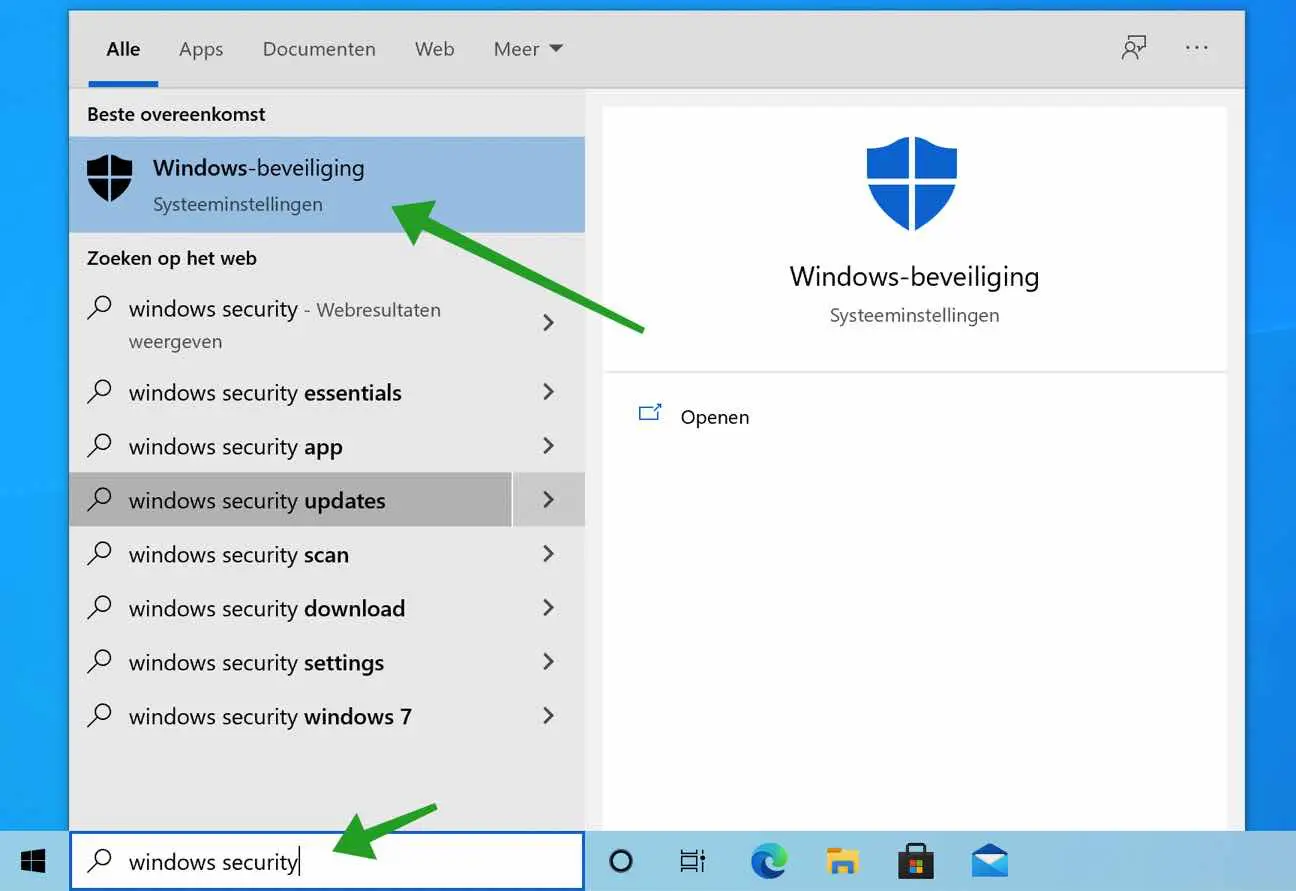Click magnifier icon inside the taskbar search box
The width and height of the screenshot is (1296, 891).
tap(100, 860)
